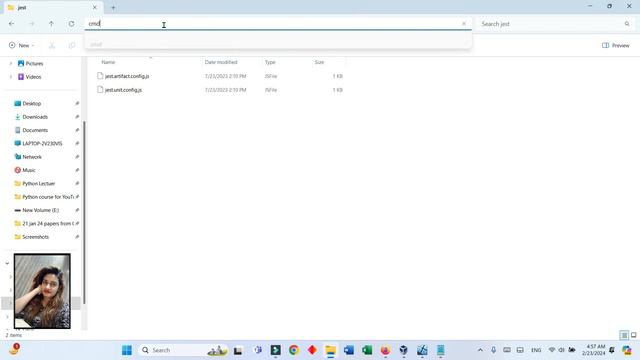
Task: Sort by the Name column header
Action: 108,62
